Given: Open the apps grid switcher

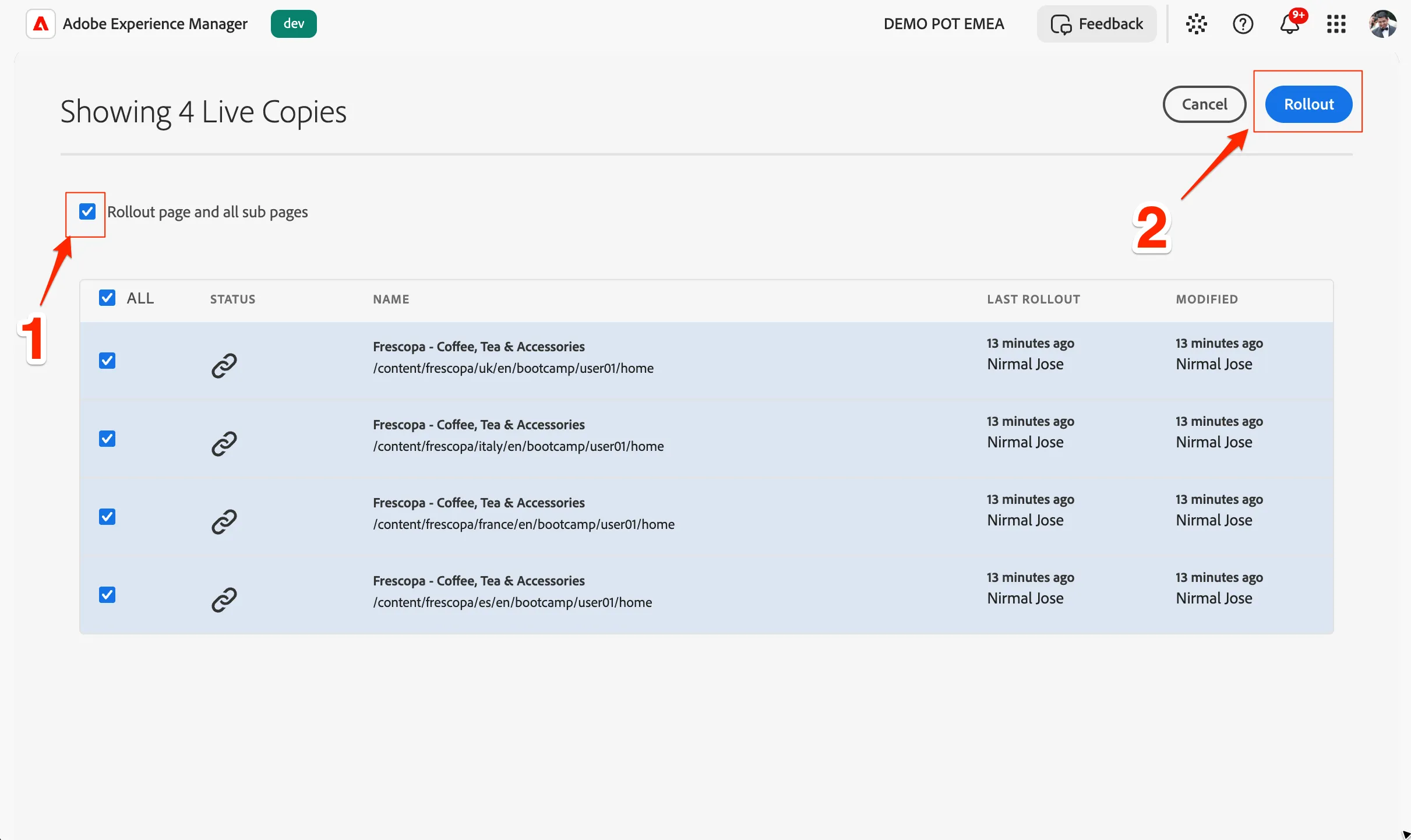Looking at the screenshot, I should click(1336, 24).
